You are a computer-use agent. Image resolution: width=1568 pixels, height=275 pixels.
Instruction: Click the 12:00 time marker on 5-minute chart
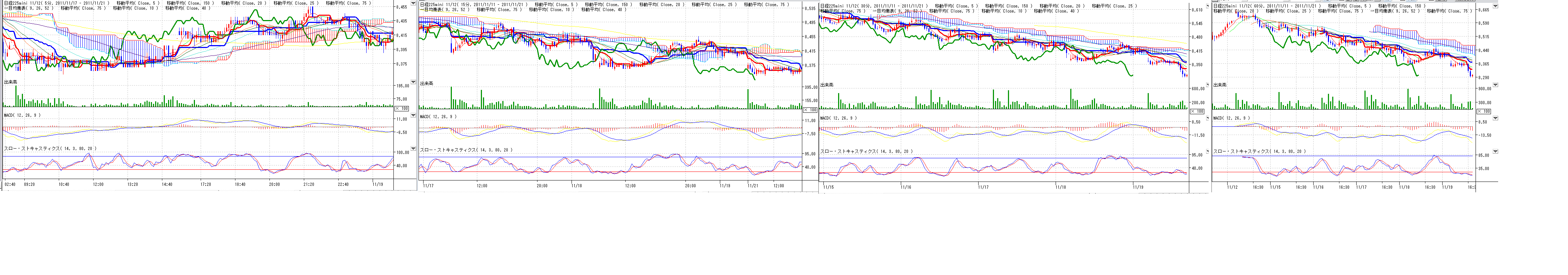click(97, 184)
